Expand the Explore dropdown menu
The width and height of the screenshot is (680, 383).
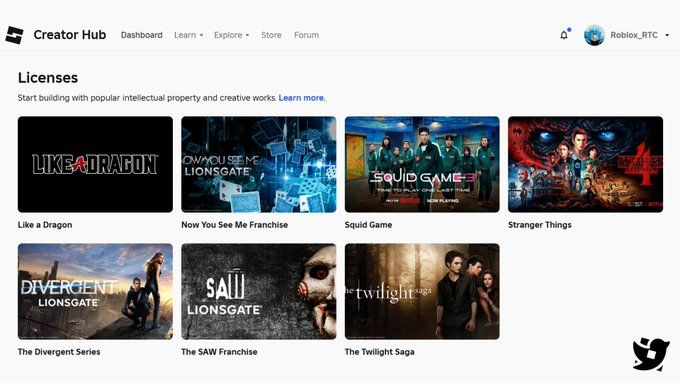tap(232, 35)
